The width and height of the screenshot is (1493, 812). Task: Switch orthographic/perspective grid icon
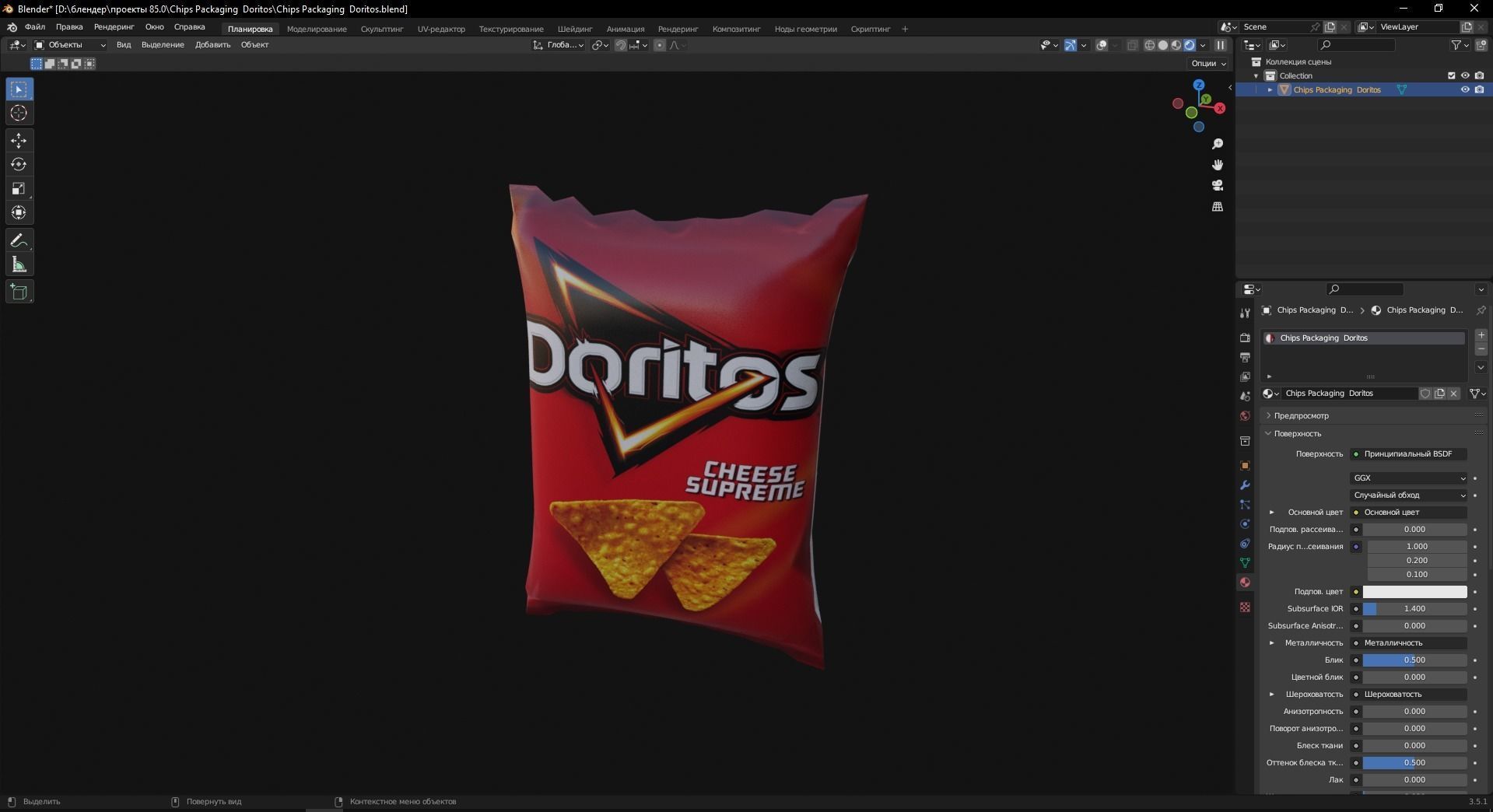pyautogui.click(x=1218, y=206)
